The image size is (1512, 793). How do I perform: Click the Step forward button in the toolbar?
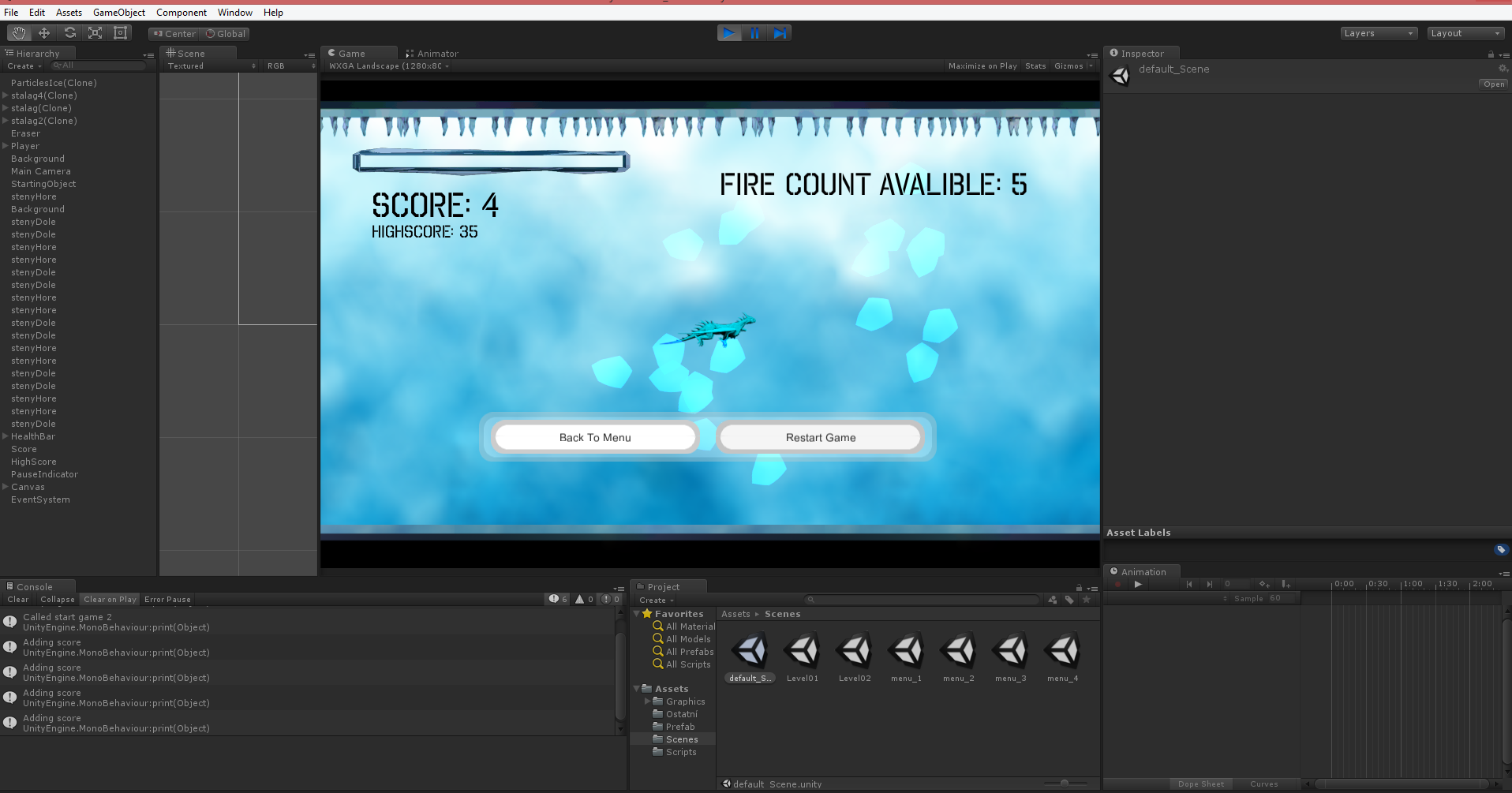coord(780,33)
